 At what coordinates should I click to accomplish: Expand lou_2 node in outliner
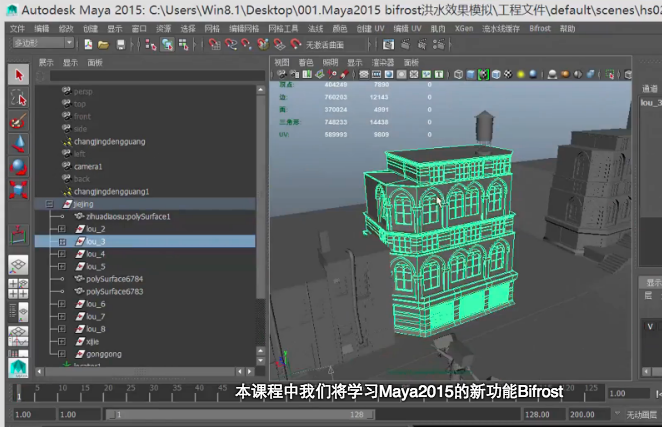coord(62,229)
